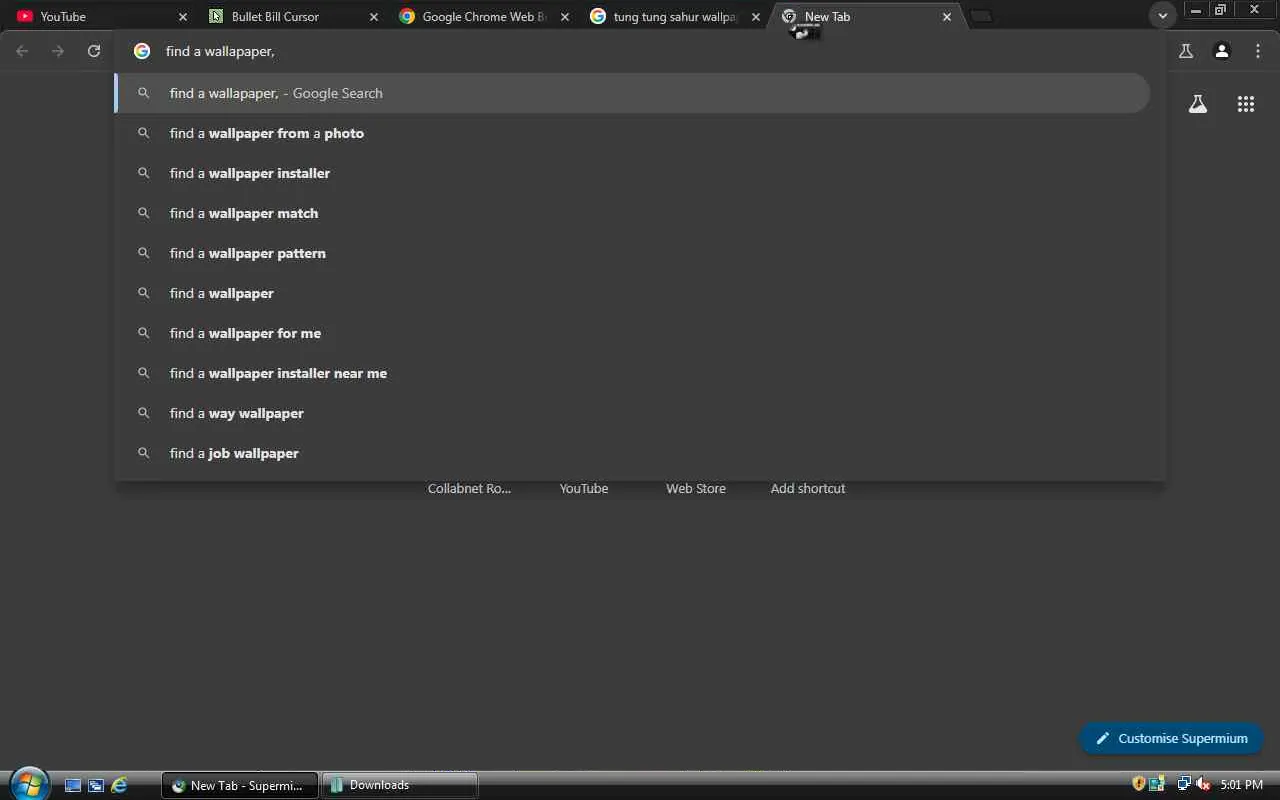The width and height of the screenshot is (1280, 800).
Task: Click the Show Desktop quick launch icon
Action: click(x=73, y=785)
